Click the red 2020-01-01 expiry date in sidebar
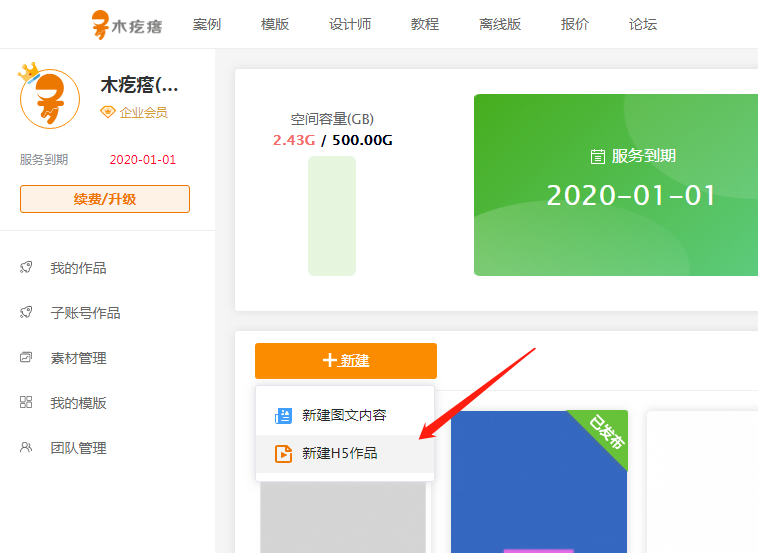The image size is (758, 553). pos(143,160)
